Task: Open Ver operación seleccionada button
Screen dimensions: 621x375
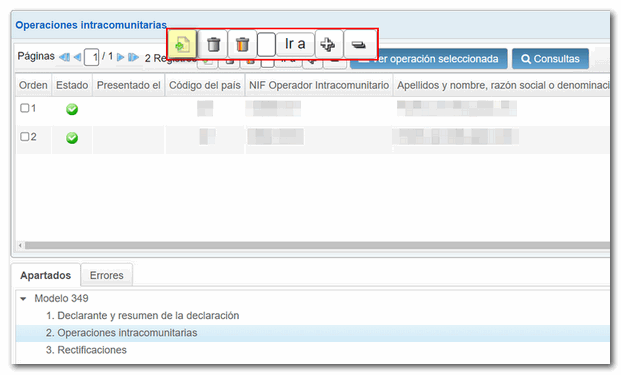Action: click(429, 59)
